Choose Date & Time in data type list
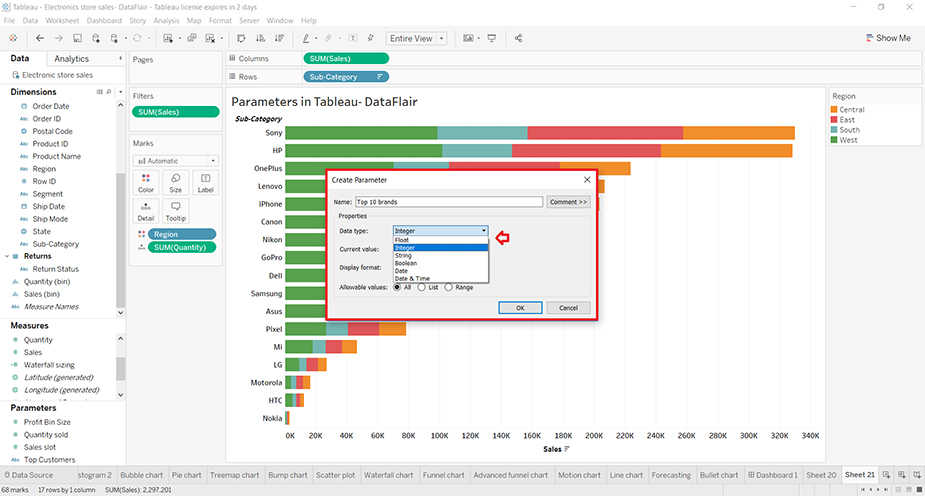 [441, 278]
